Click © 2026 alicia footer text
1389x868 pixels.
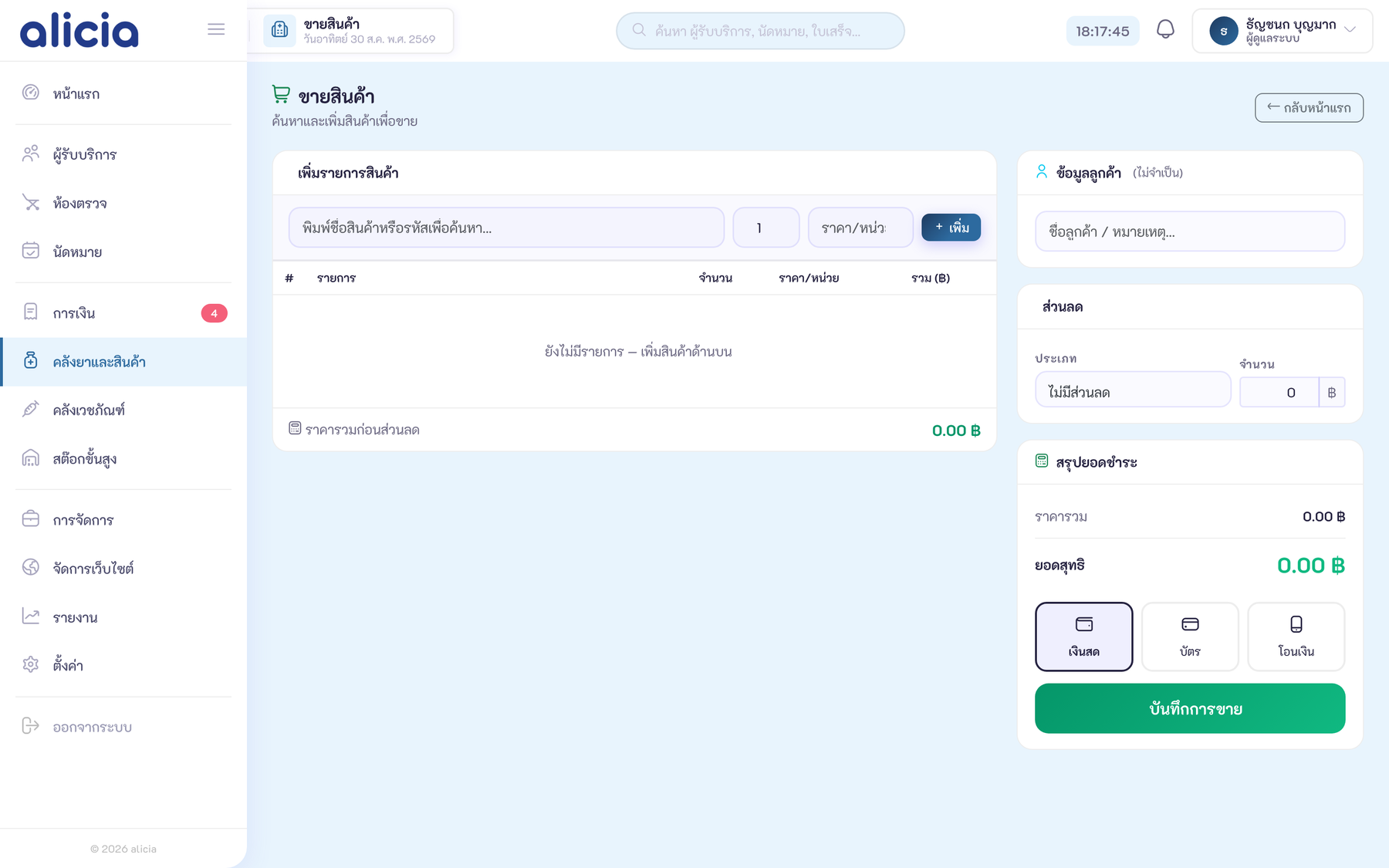pyautogui.click(x=123, y=849)
